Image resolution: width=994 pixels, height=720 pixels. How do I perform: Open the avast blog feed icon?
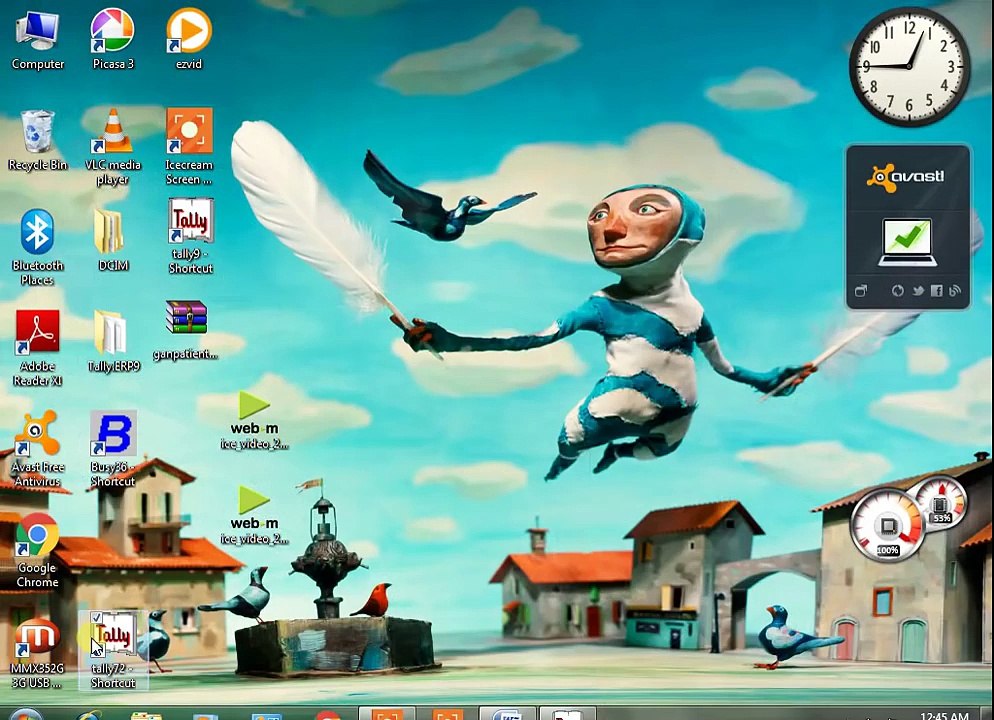[x=955, y=291]
